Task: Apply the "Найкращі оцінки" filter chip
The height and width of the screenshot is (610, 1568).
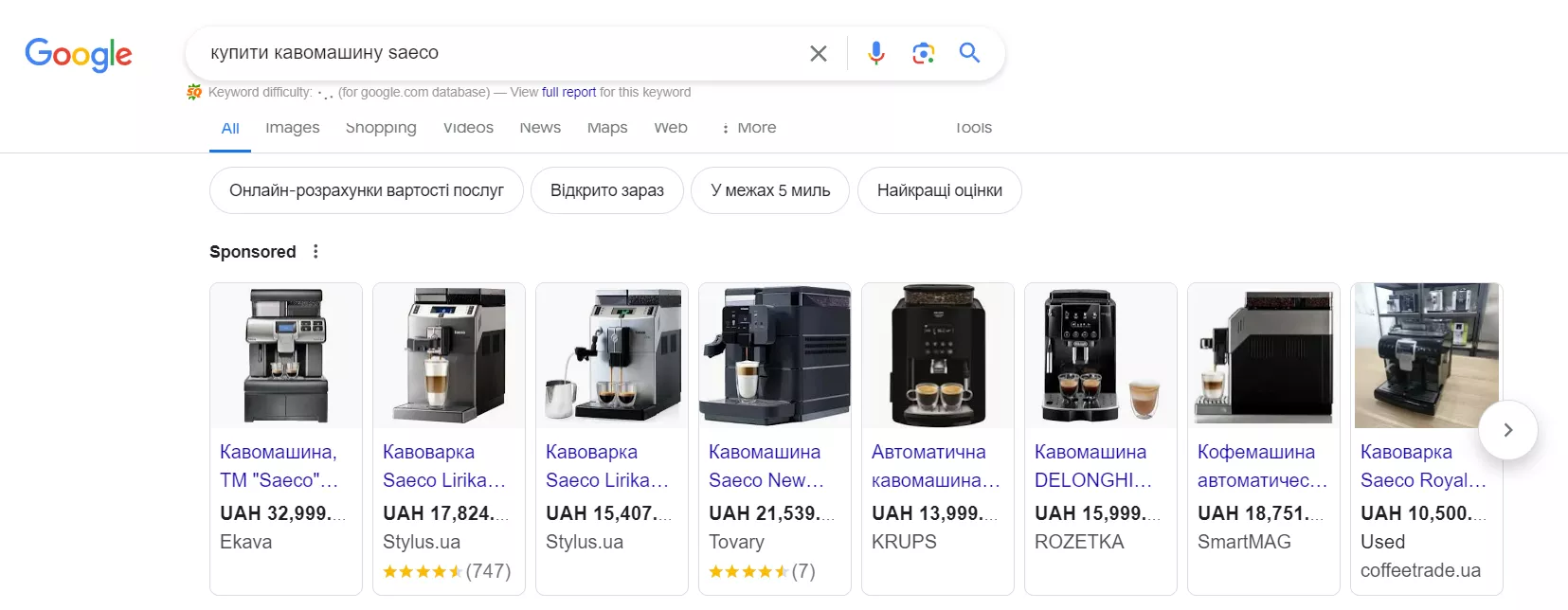Action: click(x=940, y=190)
